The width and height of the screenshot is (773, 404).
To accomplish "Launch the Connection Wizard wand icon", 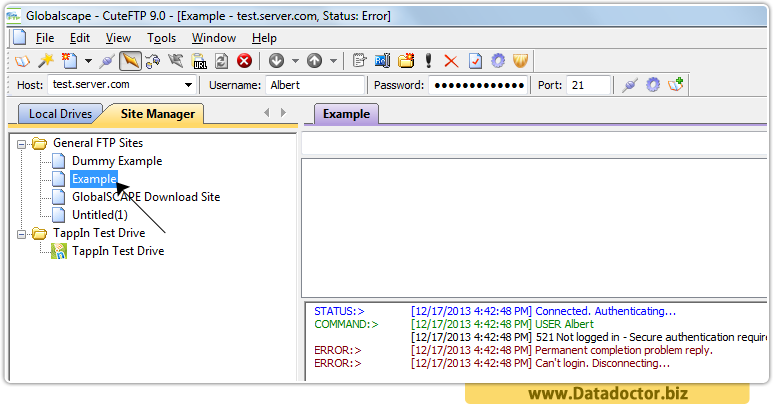I will click(46, 61).
